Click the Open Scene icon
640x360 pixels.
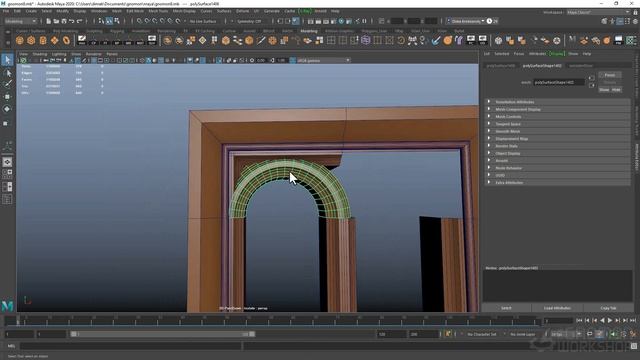click(56, 21)
